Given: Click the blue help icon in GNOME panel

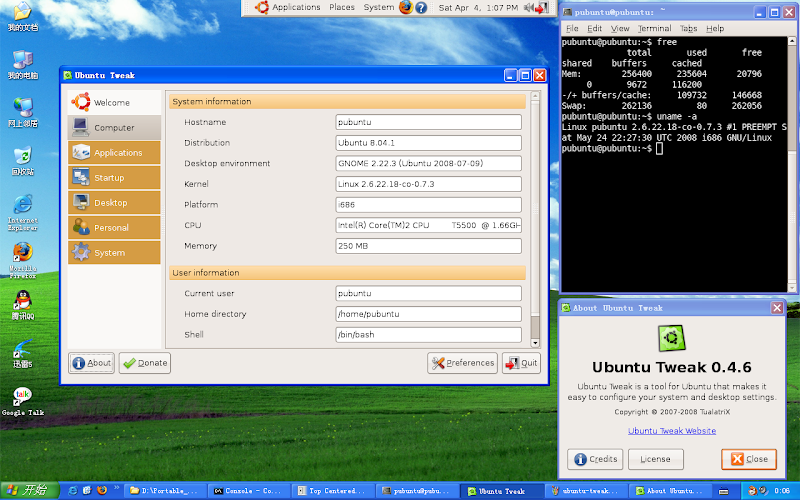Looking at the screenshot, I should 421,7.
